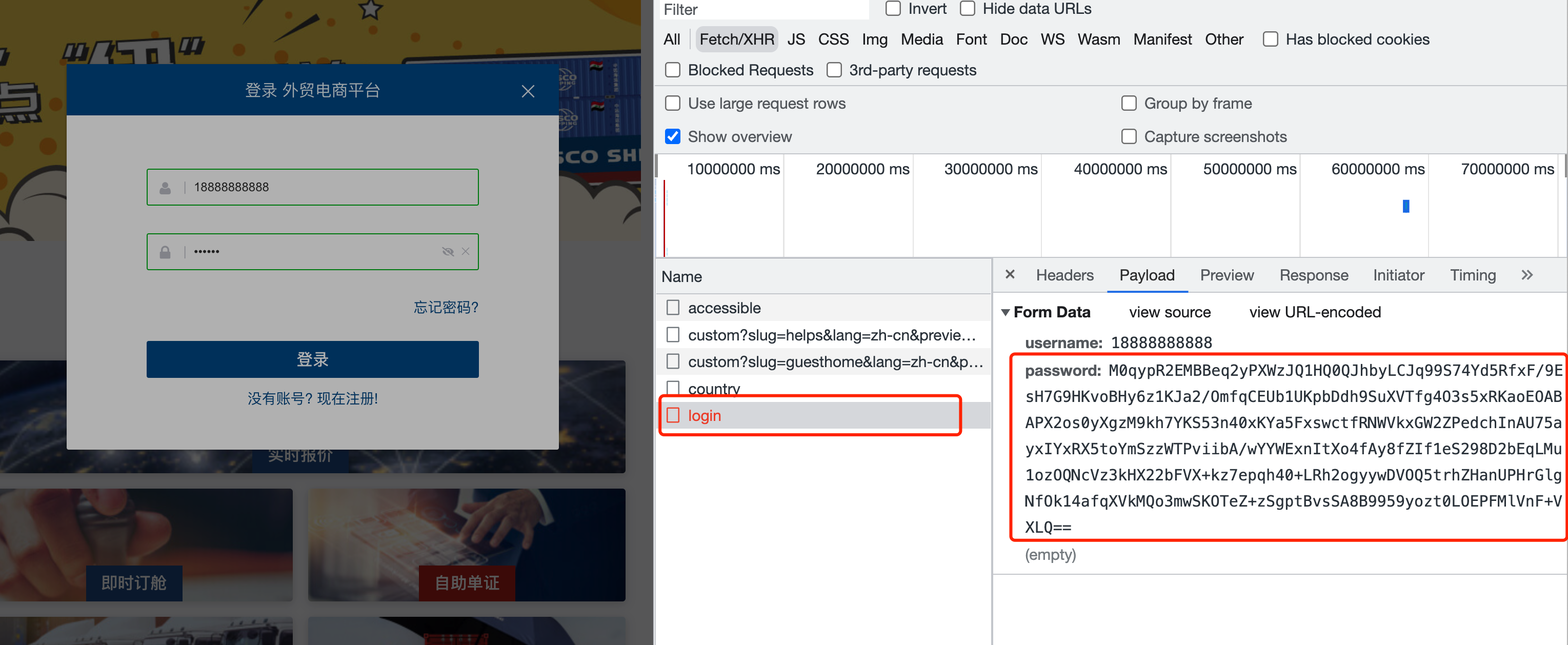Open the Response tab
The width and height of the screenshot is (1568, 645).
[1314, 276]
